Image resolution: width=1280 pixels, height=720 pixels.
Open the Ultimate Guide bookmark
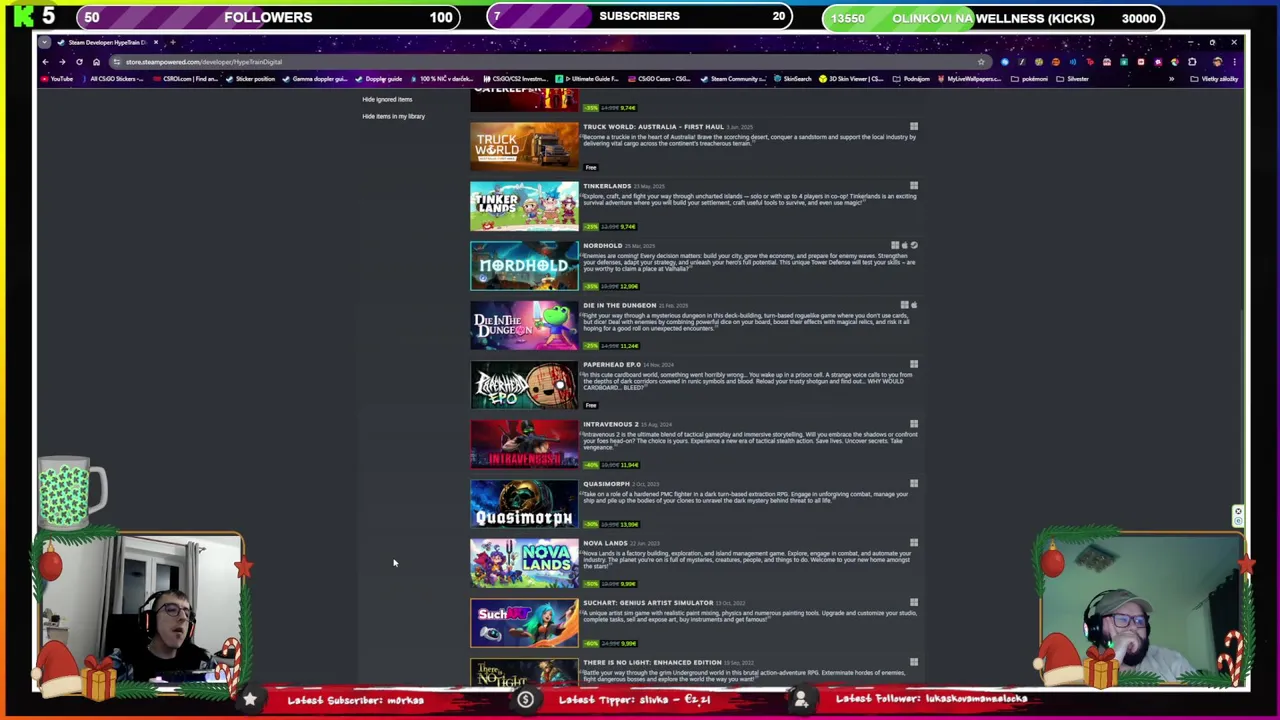point(588,79)
